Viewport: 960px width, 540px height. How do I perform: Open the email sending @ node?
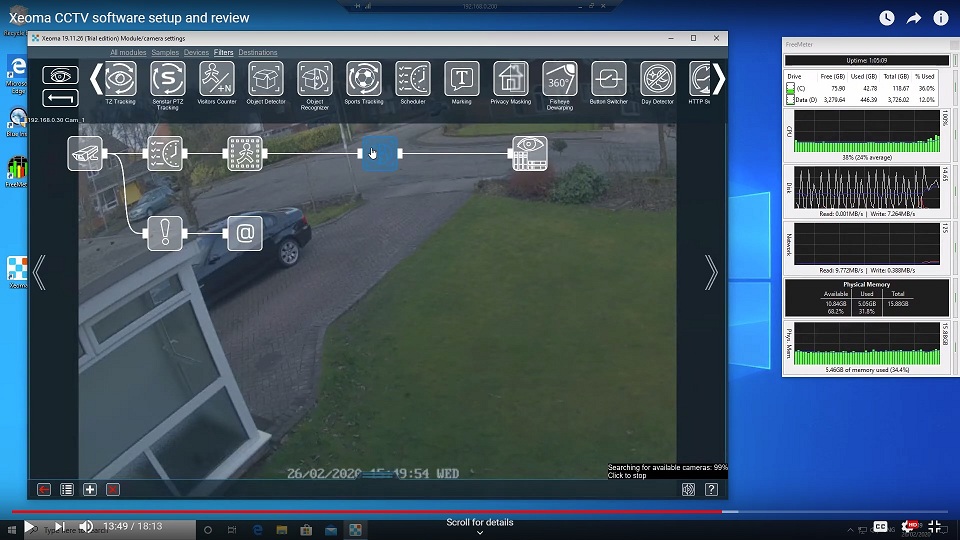tap(245, 233)
